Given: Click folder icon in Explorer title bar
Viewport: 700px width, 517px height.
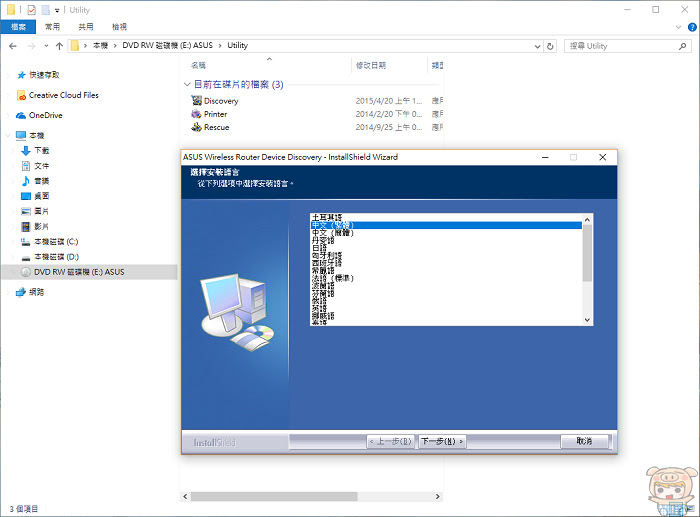Looking at the screenshot, I should click(x=11, y=9).
